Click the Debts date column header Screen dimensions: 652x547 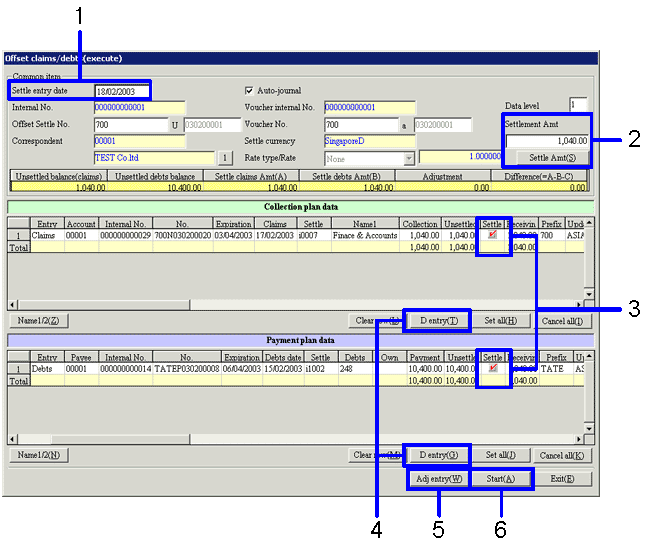[x=283, y=357]
